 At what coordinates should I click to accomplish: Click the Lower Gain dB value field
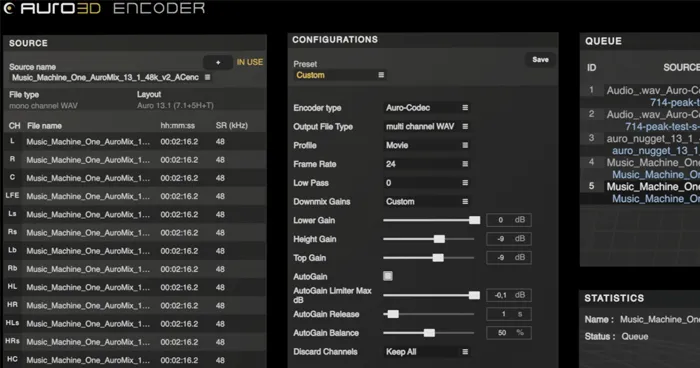point(509,220)
